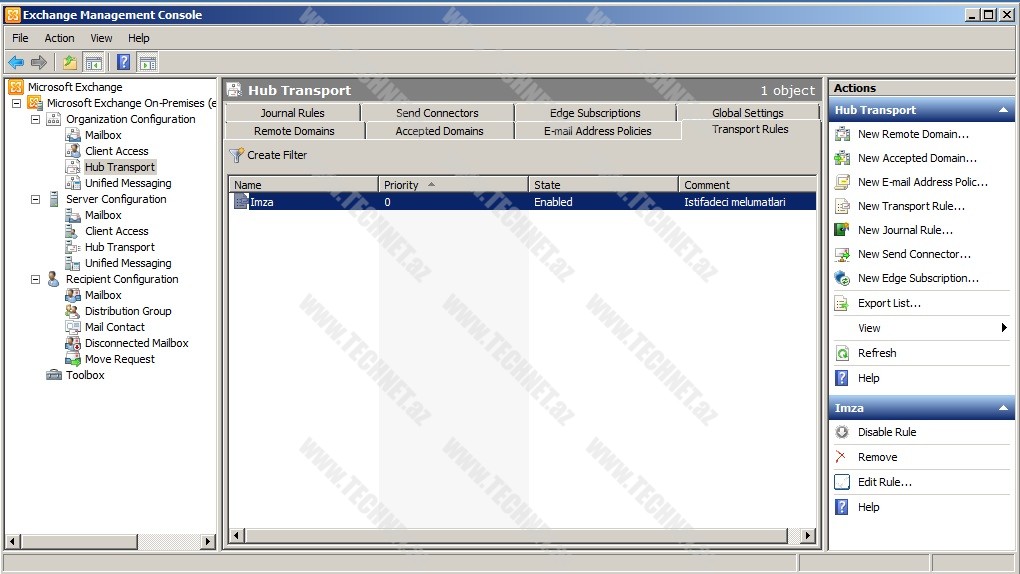
Task: Click the New Transport Rule icon
Action: point(842,206)
